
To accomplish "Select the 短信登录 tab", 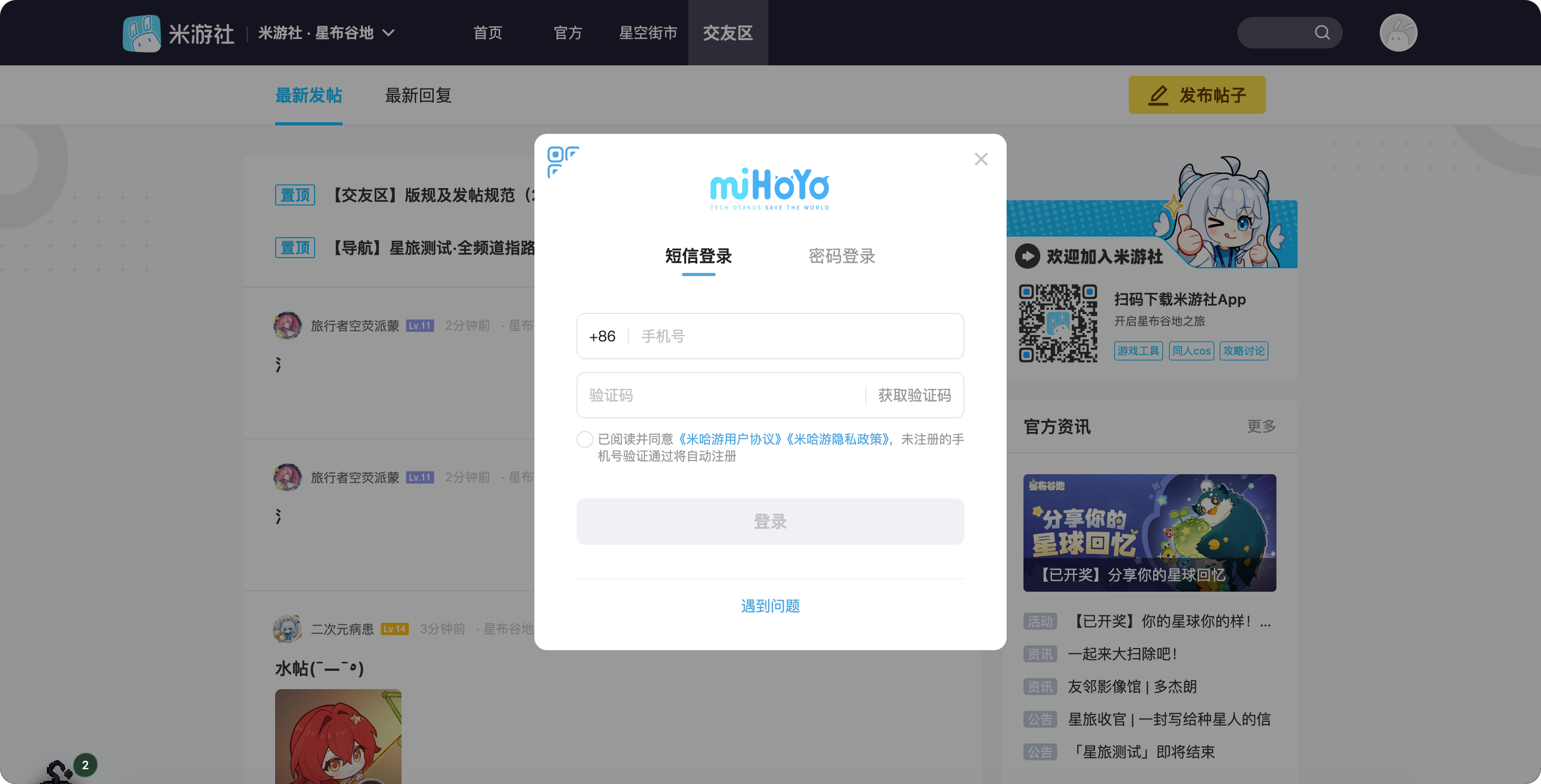I will pos(698,256).
